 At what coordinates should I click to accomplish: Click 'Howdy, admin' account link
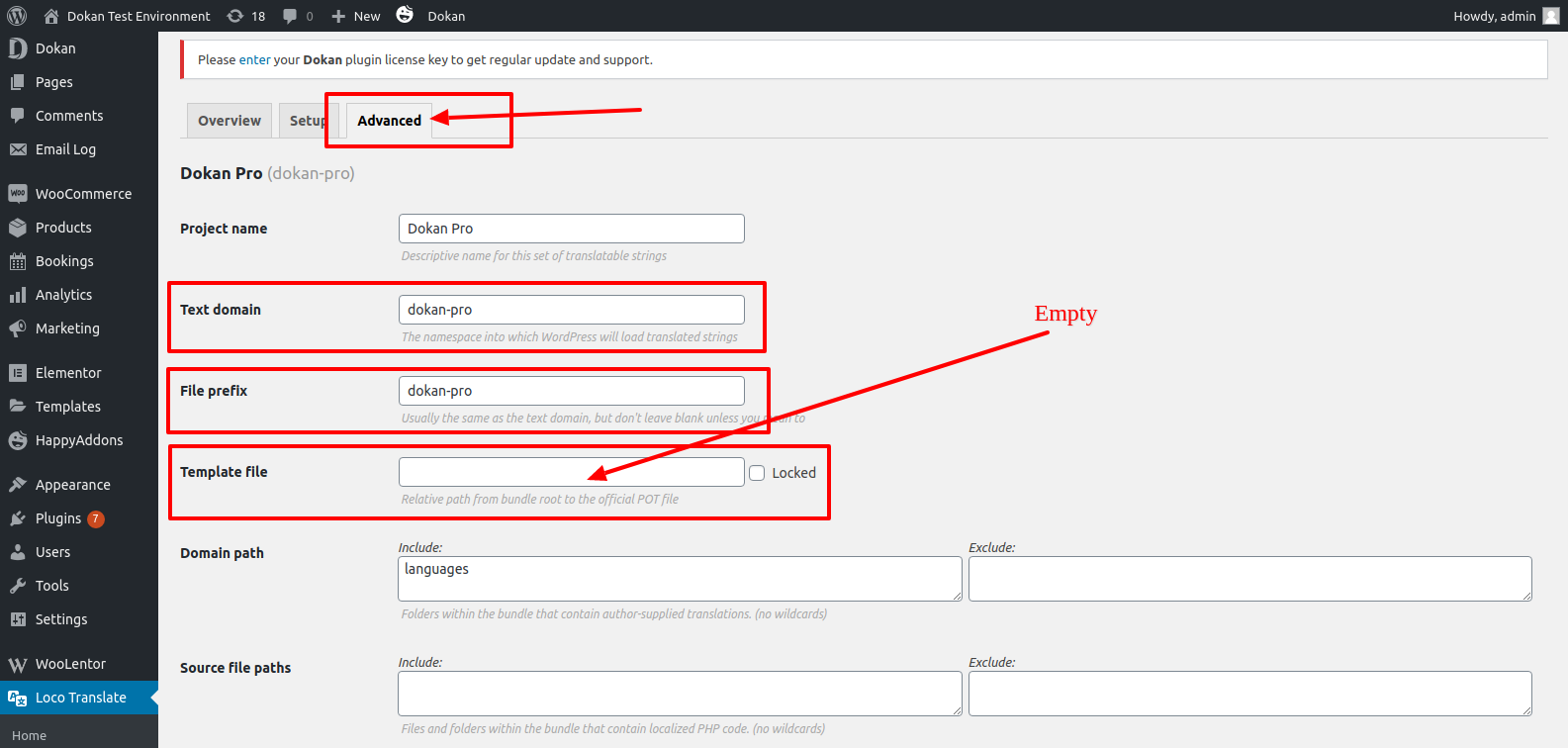[x=1495, y=16]
